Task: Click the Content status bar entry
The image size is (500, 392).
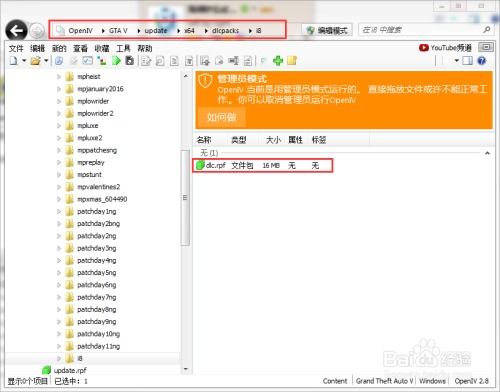Action: (335, 381)
